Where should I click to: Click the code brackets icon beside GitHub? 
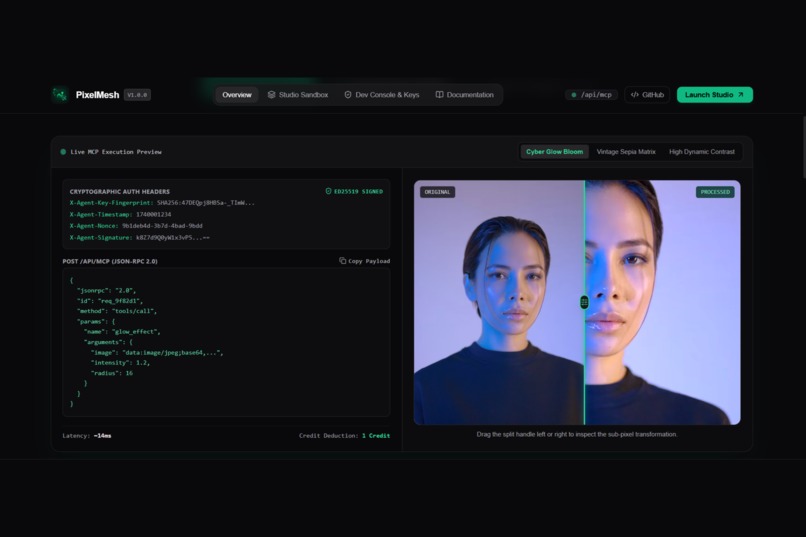tap(635, 95)
